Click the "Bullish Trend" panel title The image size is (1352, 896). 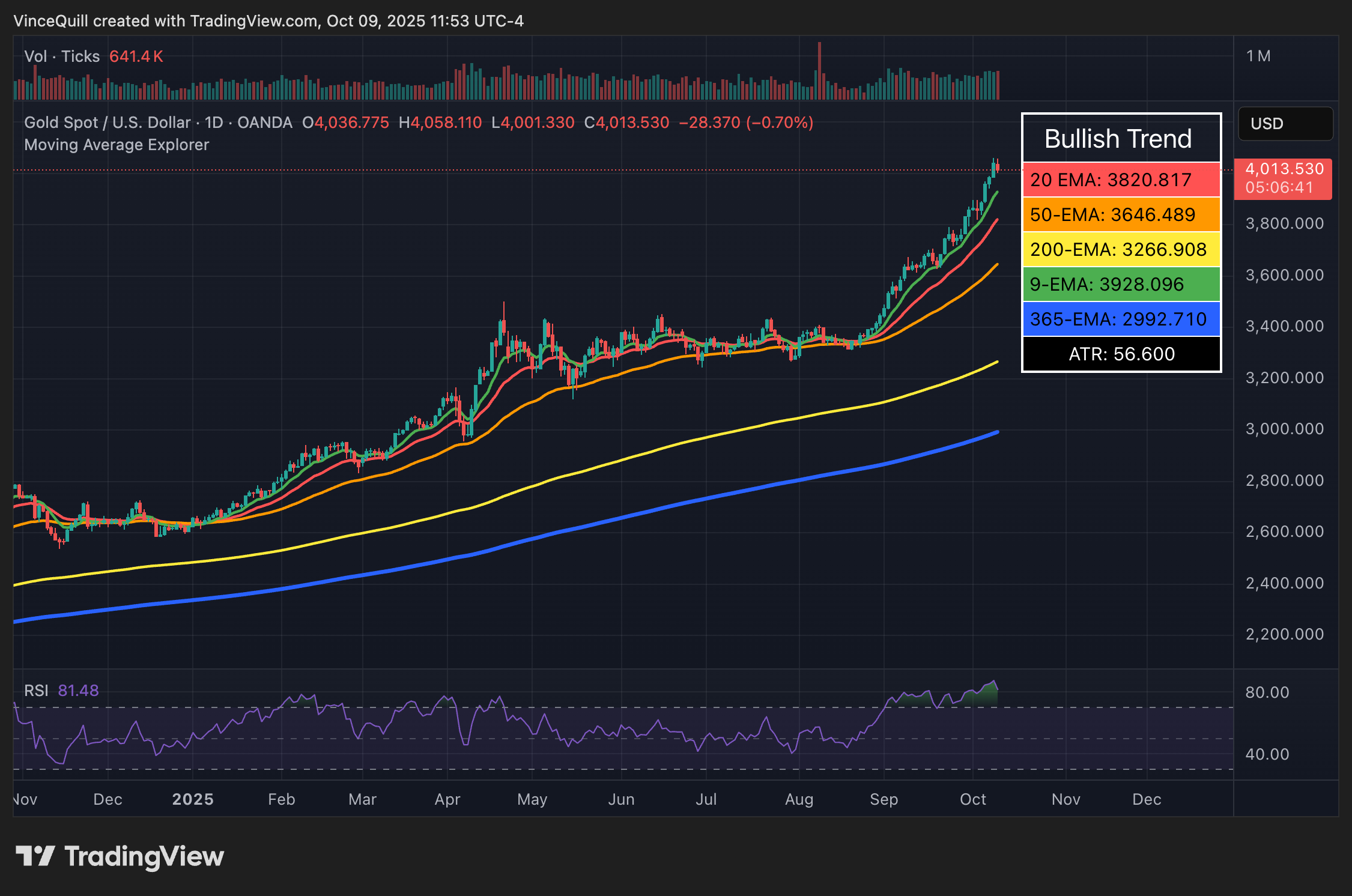click(1118, 139)
